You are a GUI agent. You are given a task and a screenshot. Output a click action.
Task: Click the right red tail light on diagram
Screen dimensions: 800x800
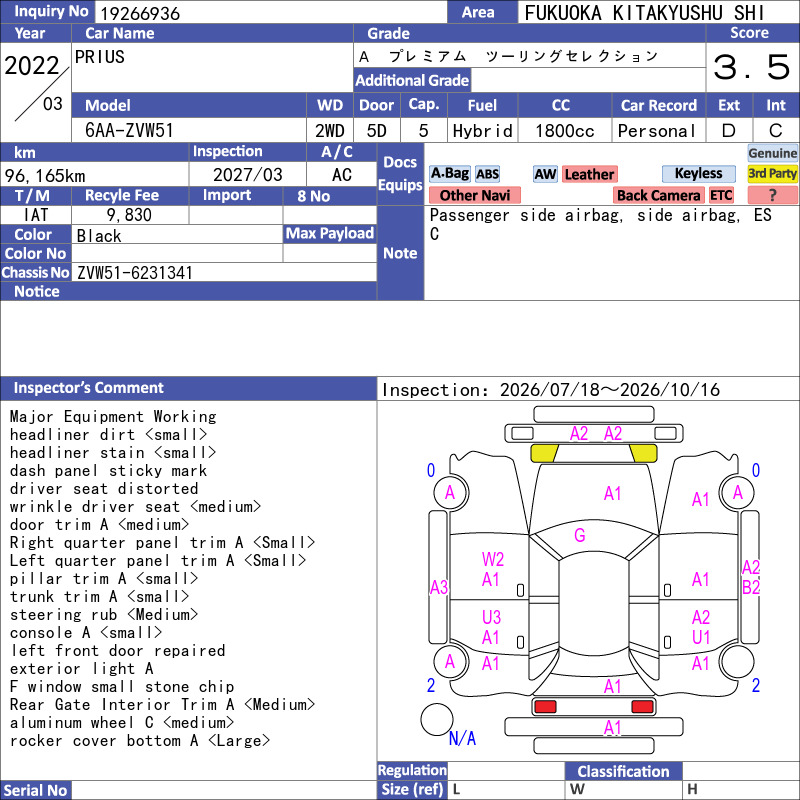642,707
